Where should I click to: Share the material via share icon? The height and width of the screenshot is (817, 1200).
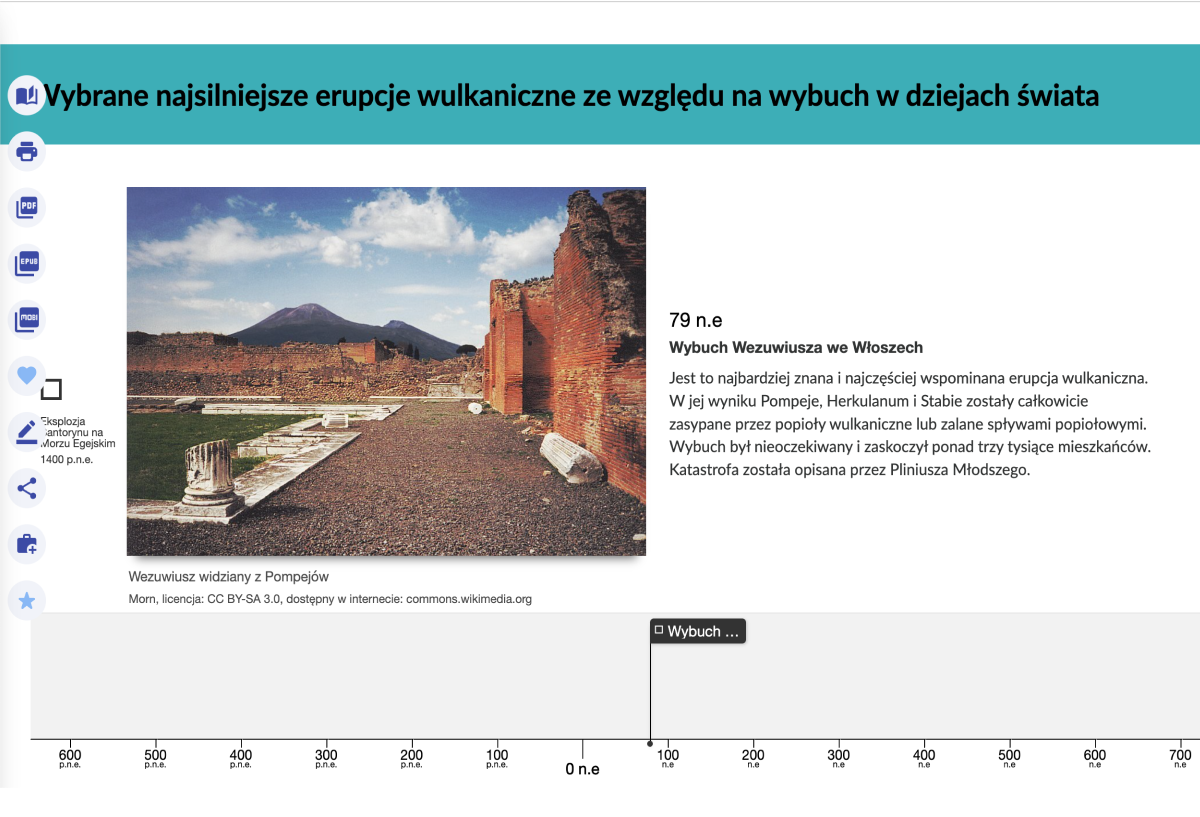27,488
